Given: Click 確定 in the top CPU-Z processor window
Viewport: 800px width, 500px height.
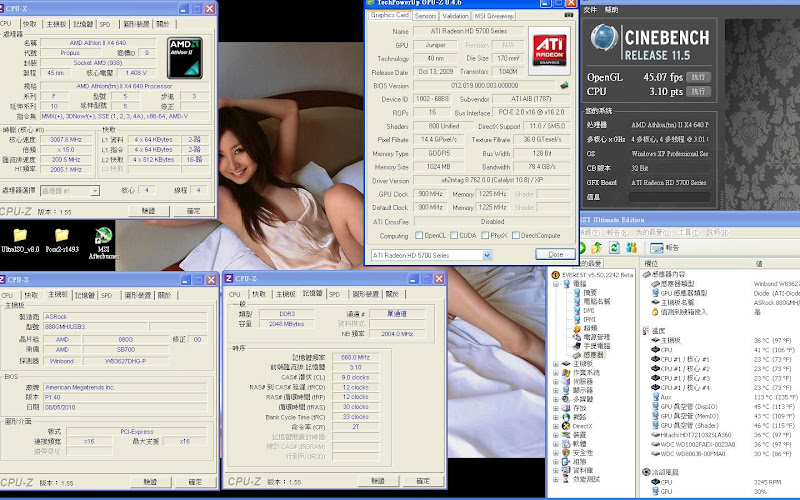Looking at the screenshot, I should pos(193,211).
